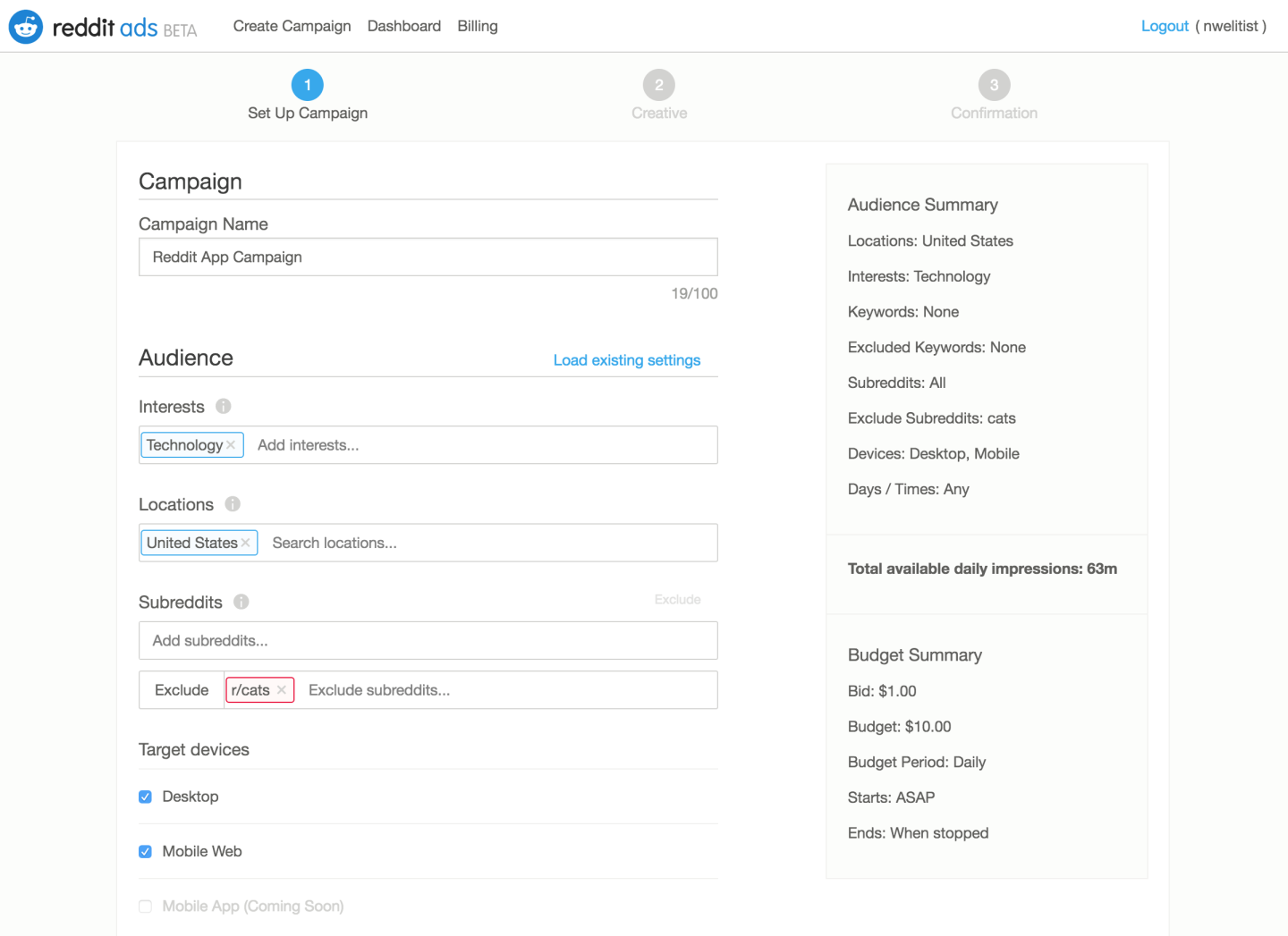Viewport: 1288px width, 936px height.
Task: Click 'Bid: $1.00' in Budget Summary
Action: coord(882,691)
